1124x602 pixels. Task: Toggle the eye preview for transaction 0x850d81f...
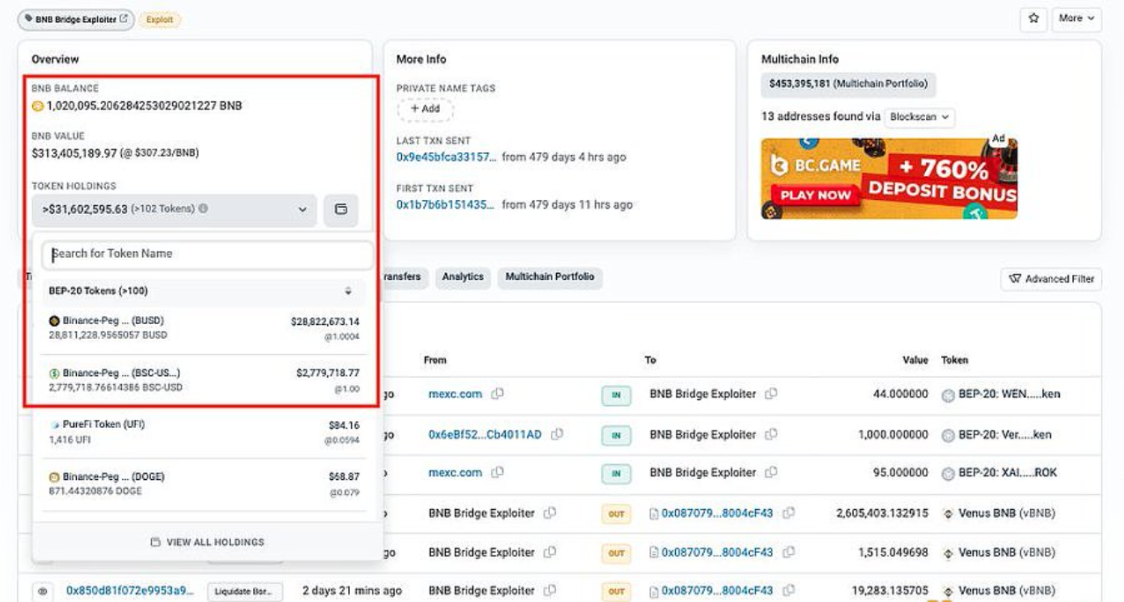(42, 591)
